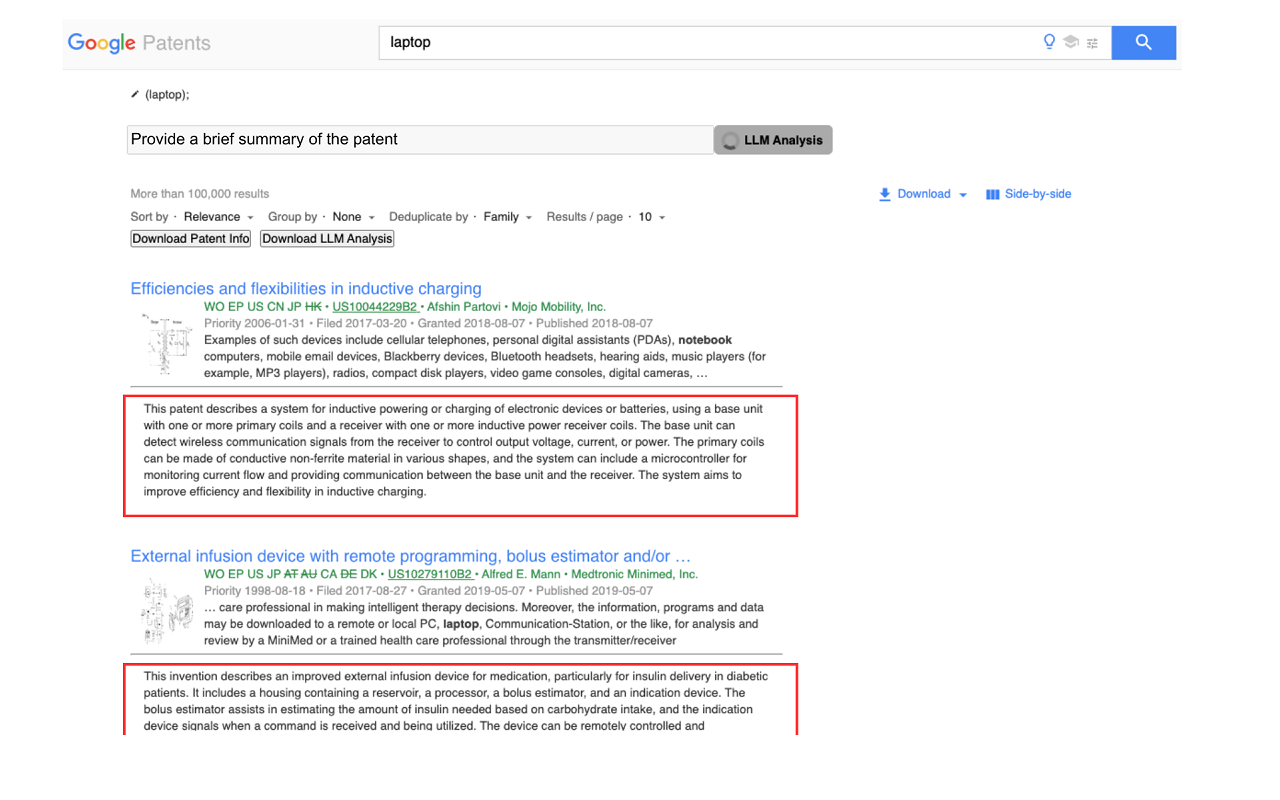Click the Side-by-side columns icon
This screenshot has height=800, width=1280.
click(x=992, y=194)
